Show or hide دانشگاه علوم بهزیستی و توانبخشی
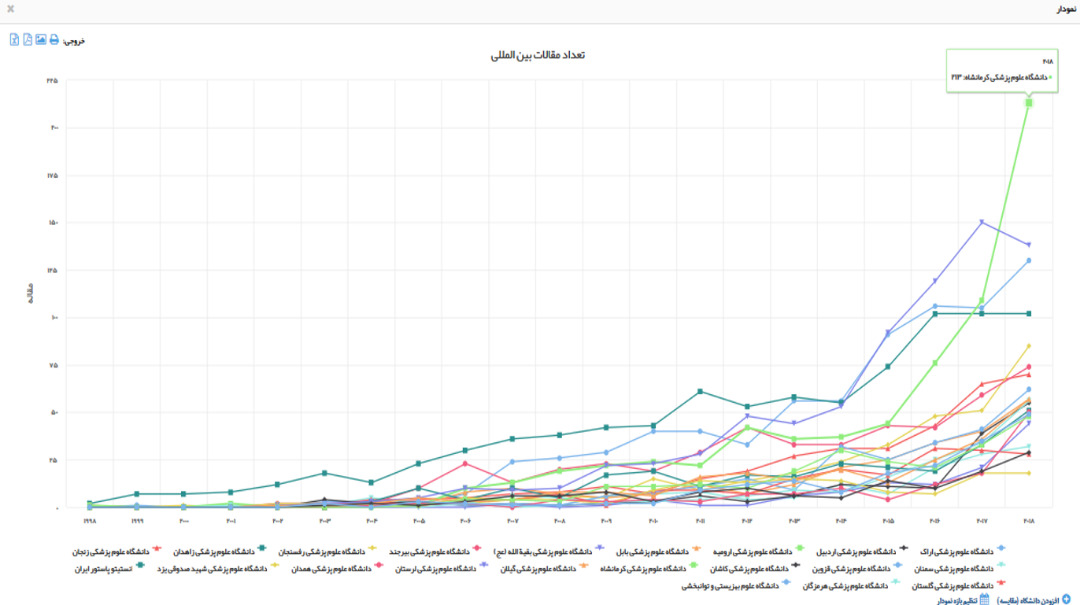This screenshot has width=1080, height=605. pyautogui.click(x=736, y=586)
